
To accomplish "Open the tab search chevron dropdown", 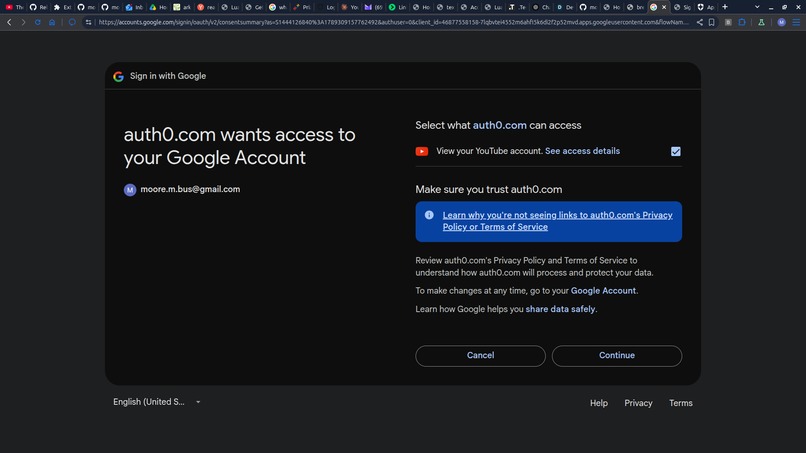I will (757, 7).
